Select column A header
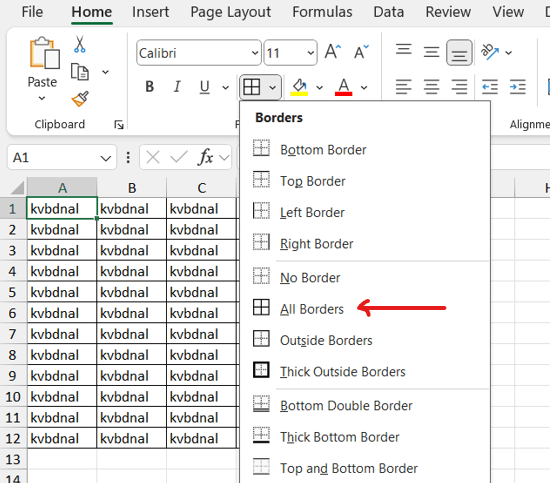The image size is (550, 483). coord(62,188)
